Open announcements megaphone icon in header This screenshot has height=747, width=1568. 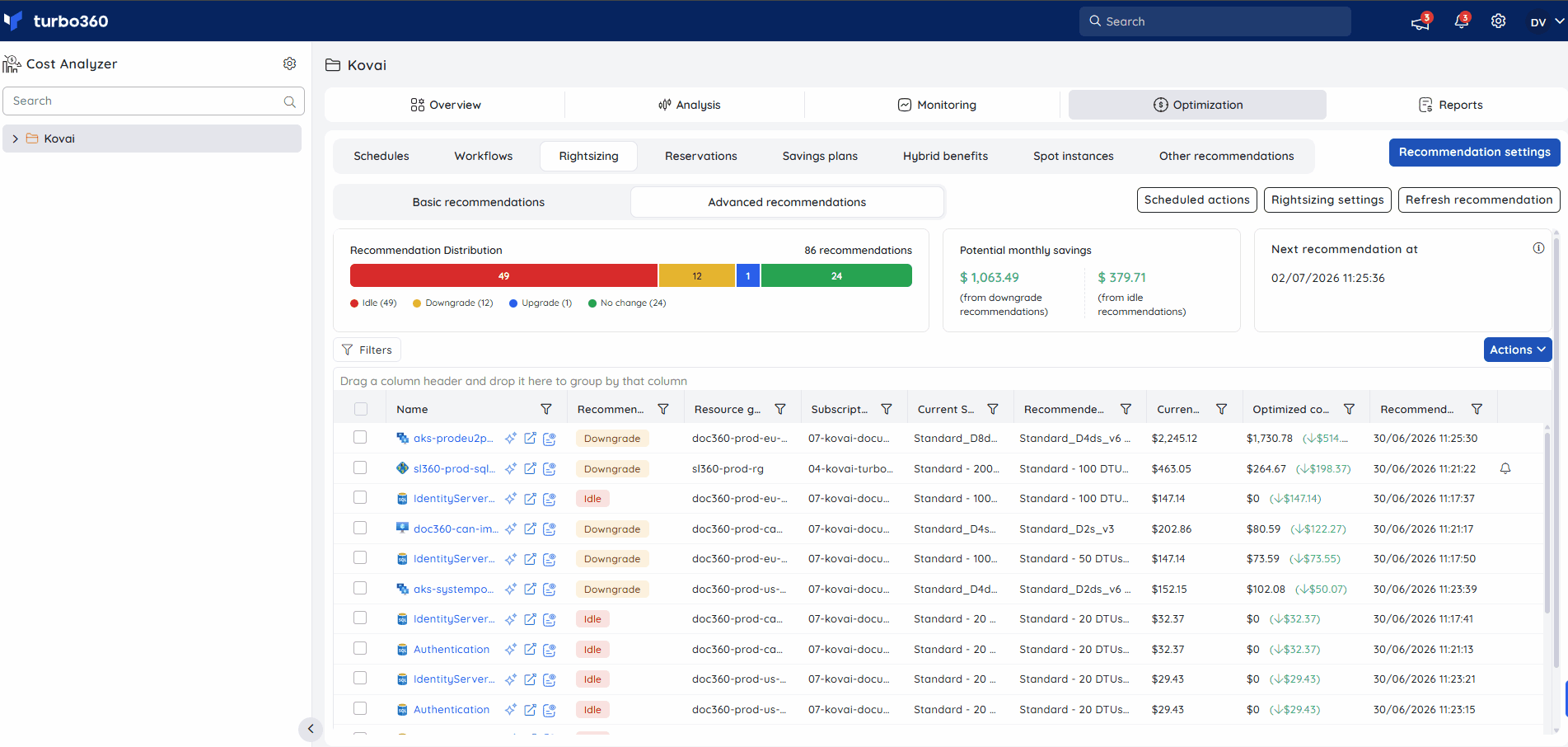point(1421,22)
